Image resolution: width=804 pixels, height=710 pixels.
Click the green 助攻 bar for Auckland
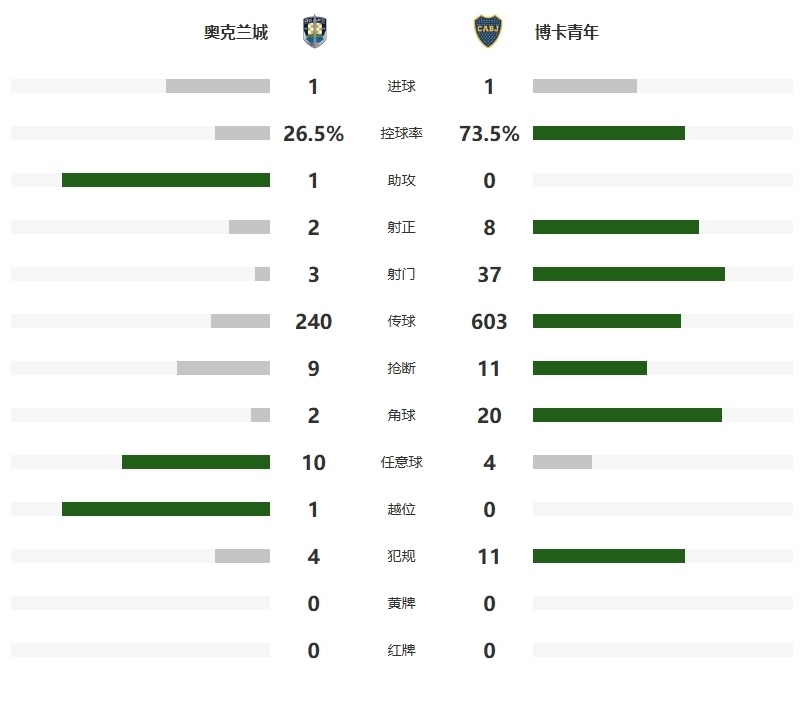(x=166, y=180)
